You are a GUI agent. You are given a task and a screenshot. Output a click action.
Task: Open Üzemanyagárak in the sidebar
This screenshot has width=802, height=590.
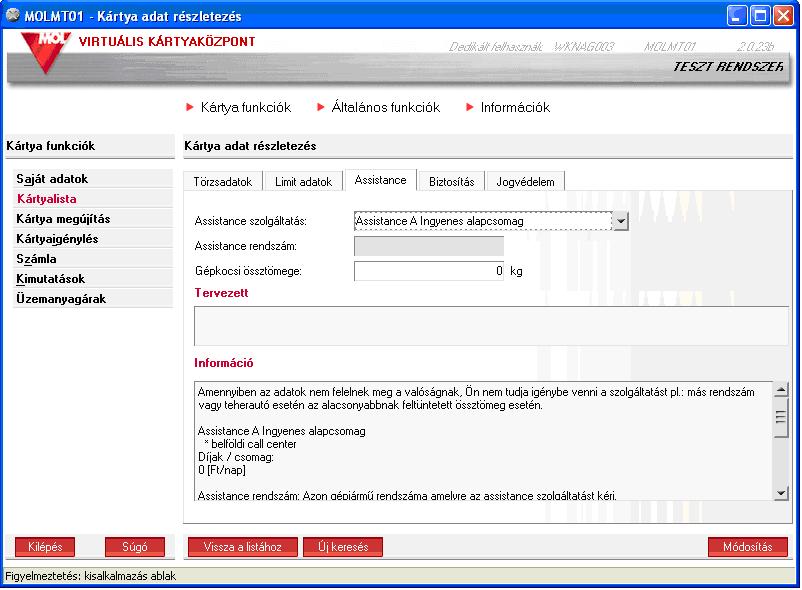pyautogui.click(x=93, y=299)
